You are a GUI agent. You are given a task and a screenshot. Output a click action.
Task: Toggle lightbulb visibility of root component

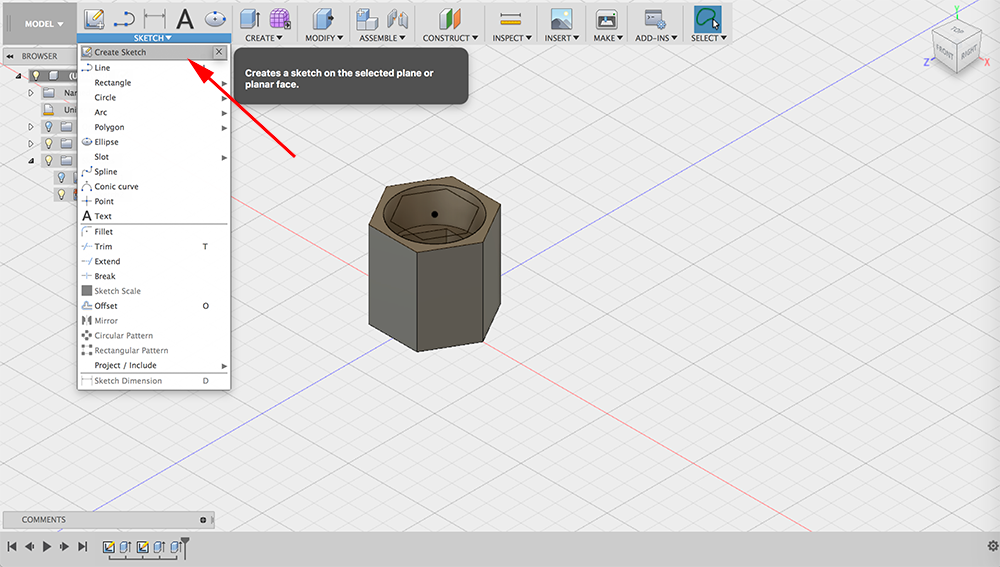[x=36, y=76]
